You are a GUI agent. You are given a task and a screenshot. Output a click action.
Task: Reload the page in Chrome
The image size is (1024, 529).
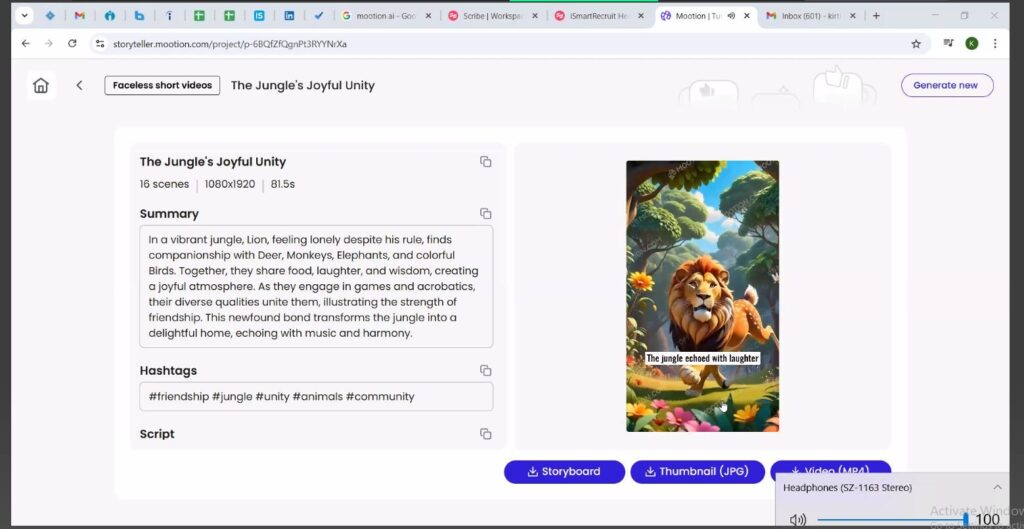(72, 44)
